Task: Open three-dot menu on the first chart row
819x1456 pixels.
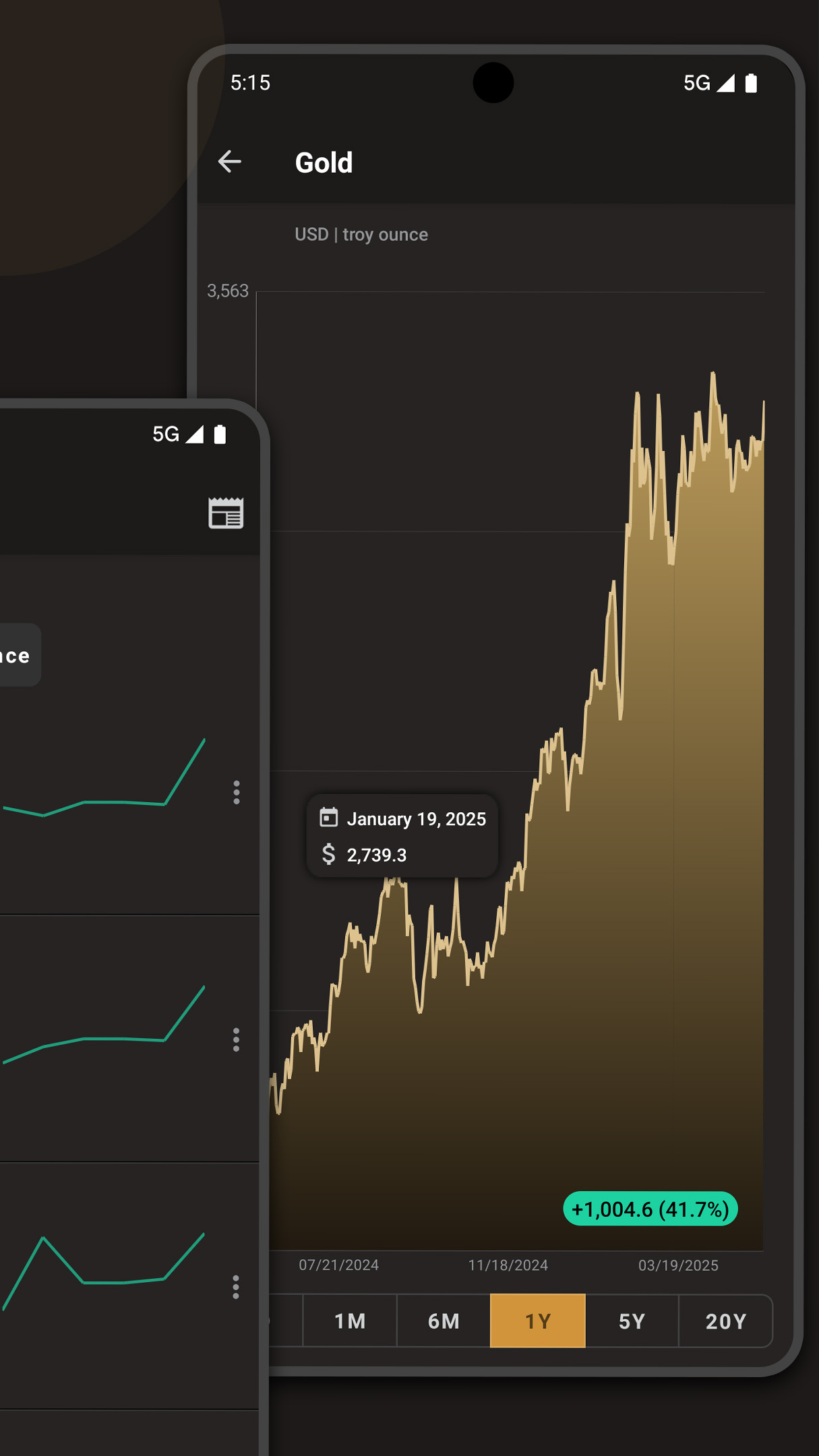Action: click(236, 793)
